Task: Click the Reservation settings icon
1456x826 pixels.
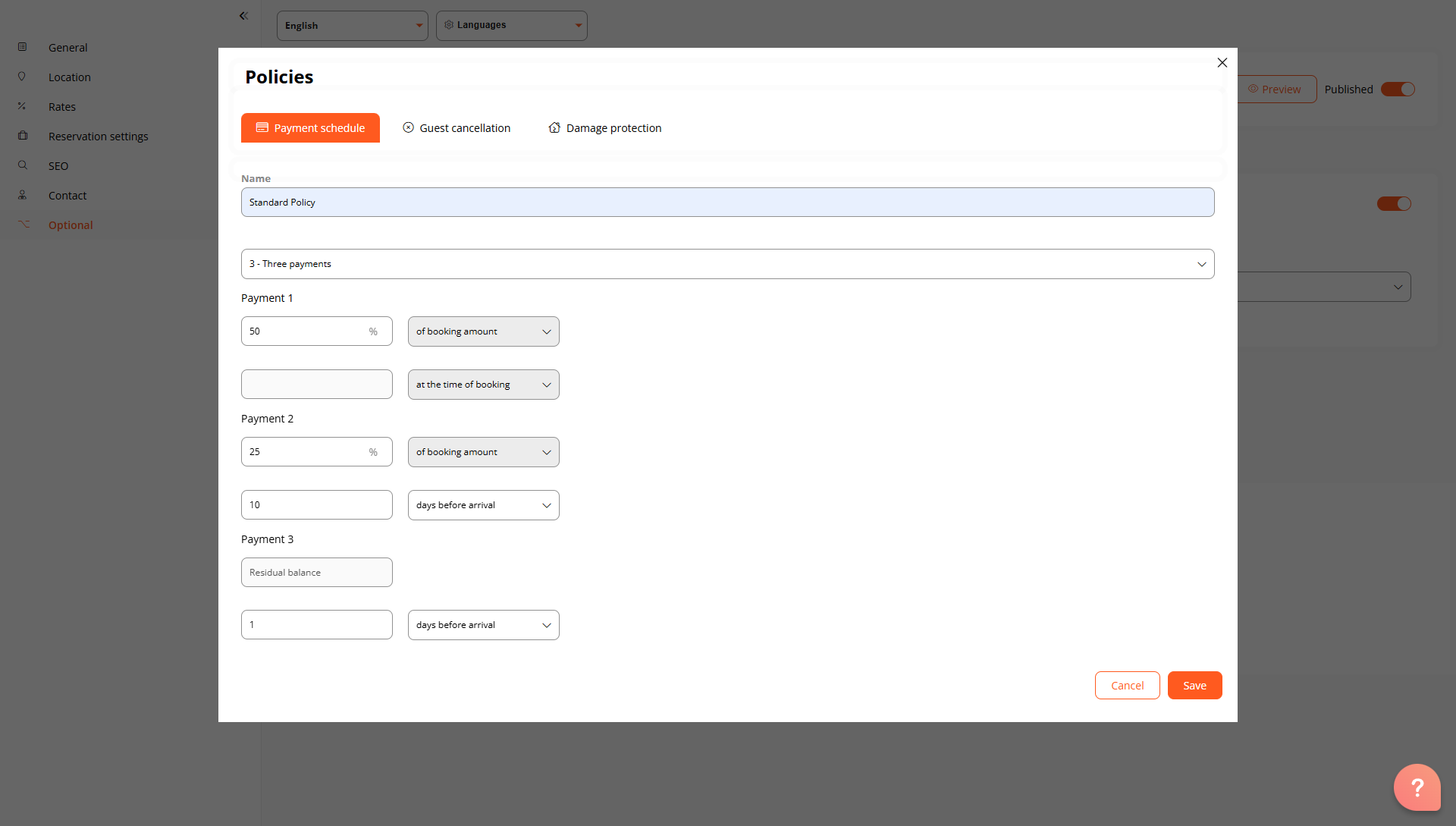Action: pyautogui.click(x=23, y=136)
